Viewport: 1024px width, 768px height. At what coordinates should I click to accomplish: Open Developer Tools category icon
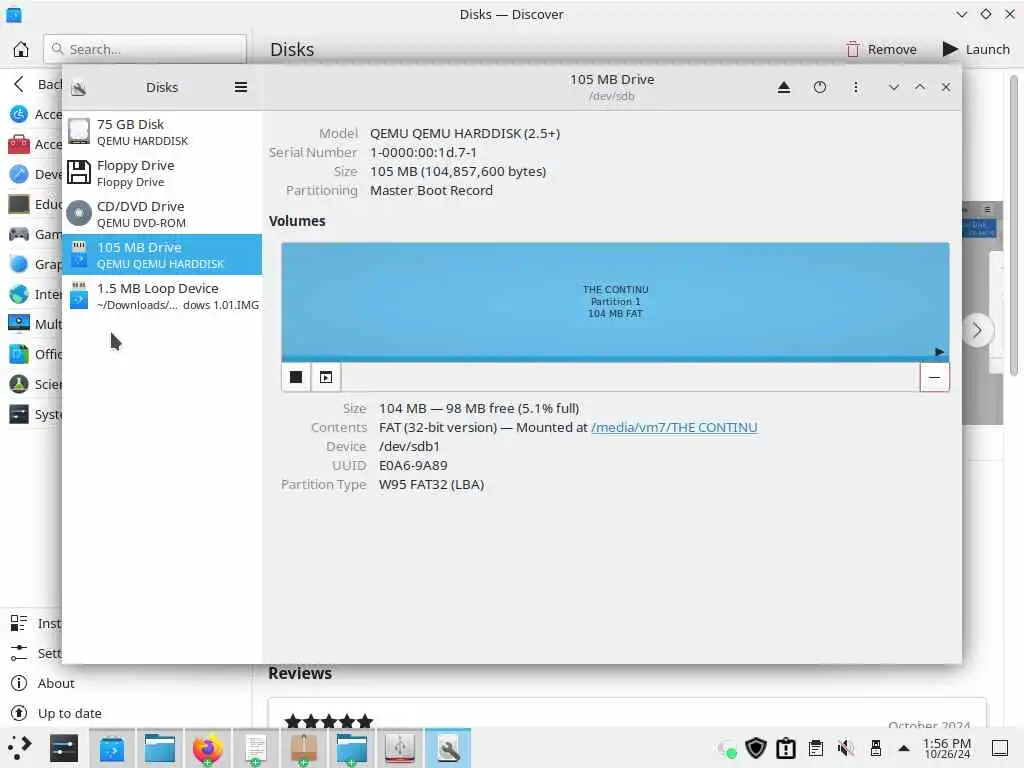19,174
